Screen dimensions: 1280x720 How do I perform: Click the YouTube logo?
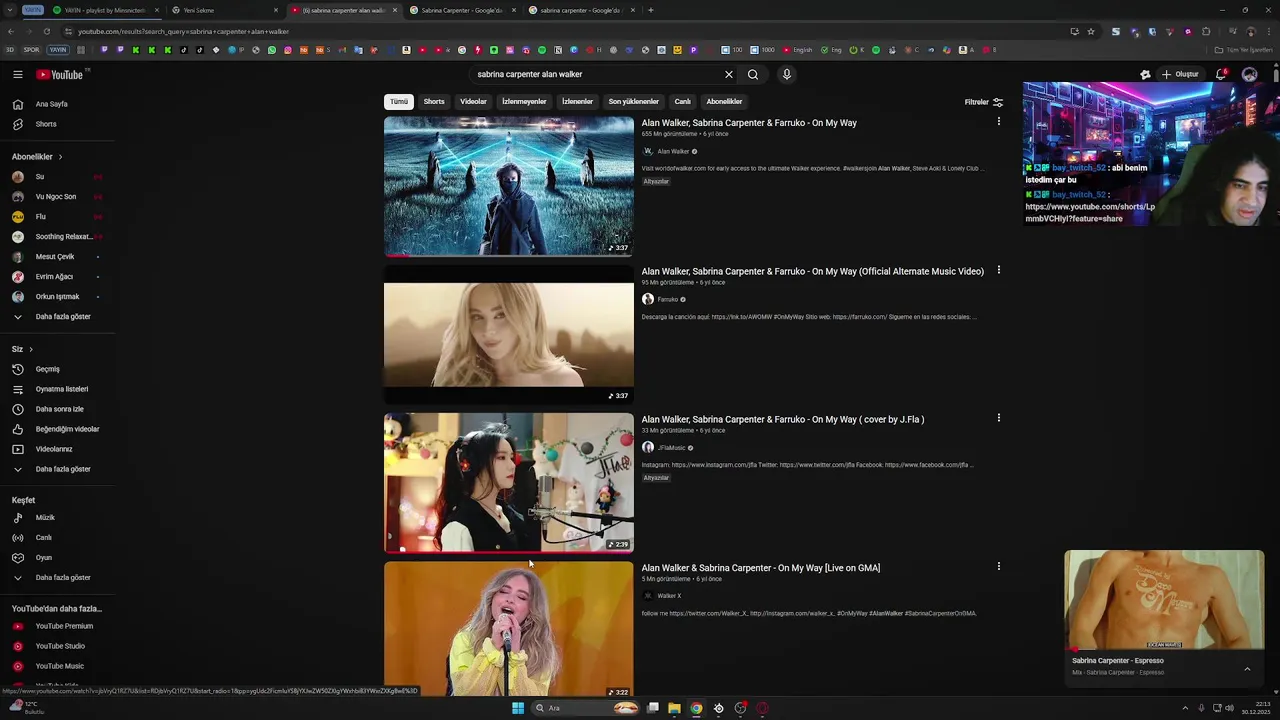pyautogui.click(x=60, y=74)
